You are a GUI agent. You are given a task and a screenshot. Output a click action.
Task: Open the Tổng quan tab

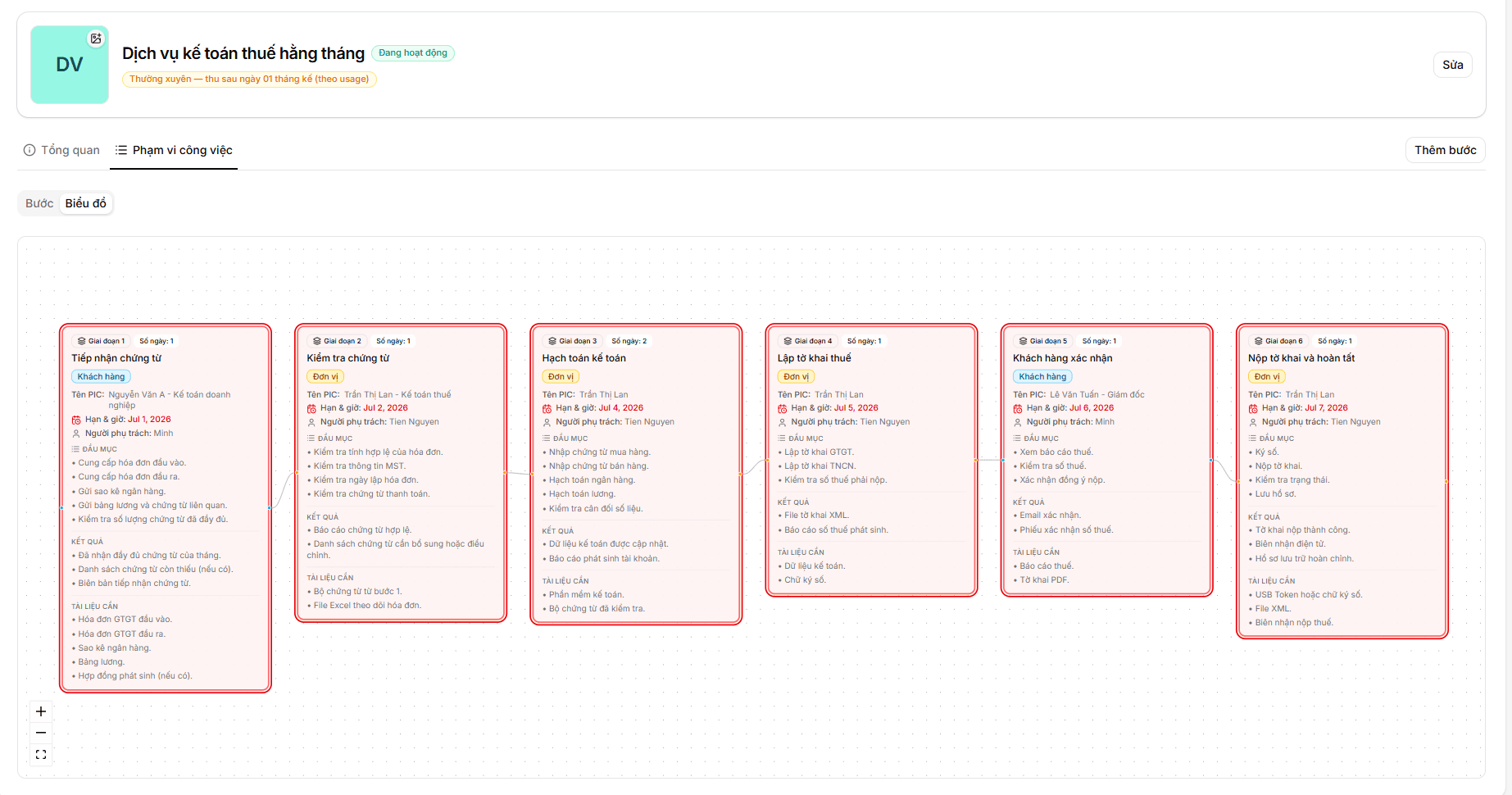[61, 150]
